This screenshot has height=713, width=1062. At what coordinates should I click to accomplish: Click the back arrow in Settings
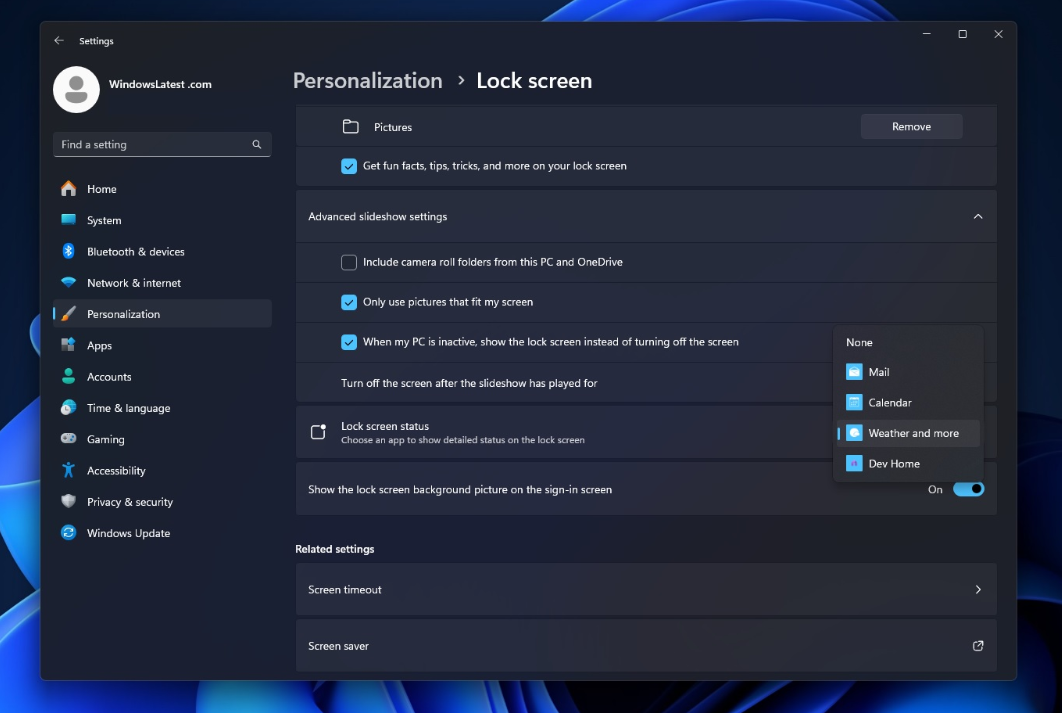[x=59, y=41]
